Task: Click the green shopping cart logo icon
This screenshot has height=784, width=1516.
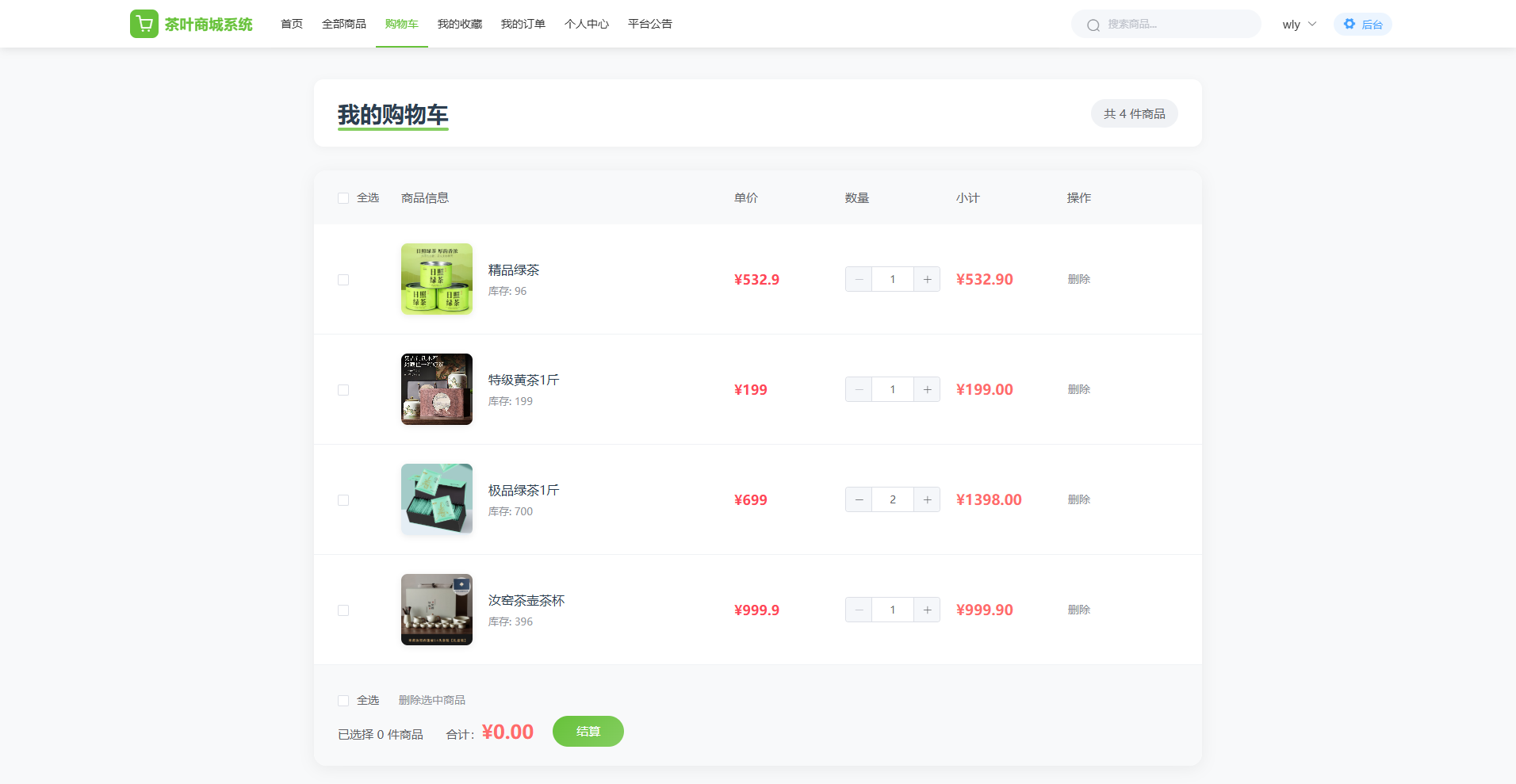Action: [144, 24]
